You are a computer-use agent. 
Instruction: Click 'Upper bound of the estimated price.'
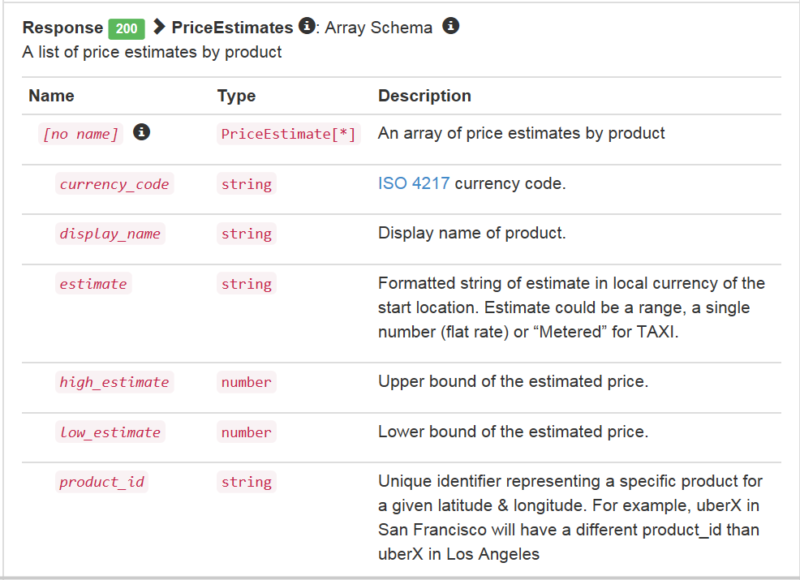click(513, 382)
